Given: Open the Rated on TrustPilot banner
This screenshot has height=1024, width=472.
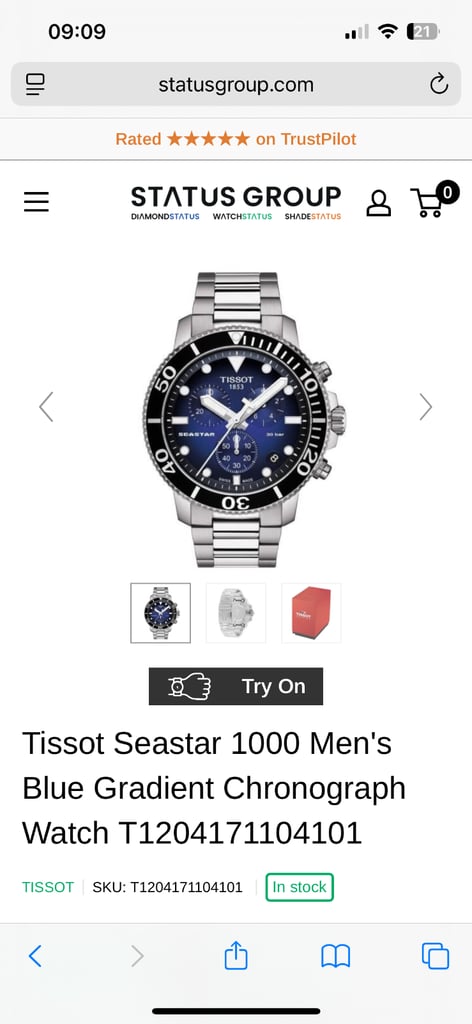Looking at the screenshot, I should tap(236, 139).
